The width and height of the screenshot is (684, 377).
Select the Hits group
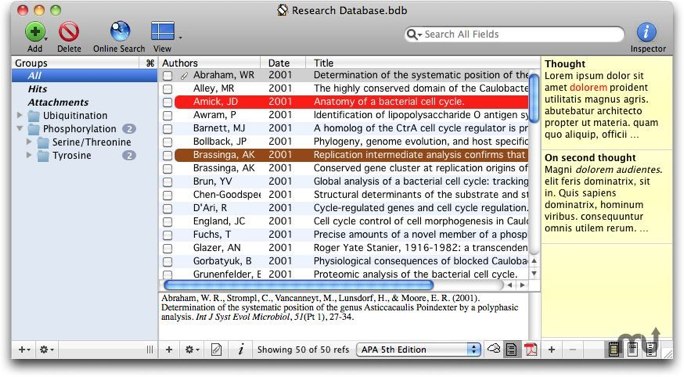(x=84, y=89)
